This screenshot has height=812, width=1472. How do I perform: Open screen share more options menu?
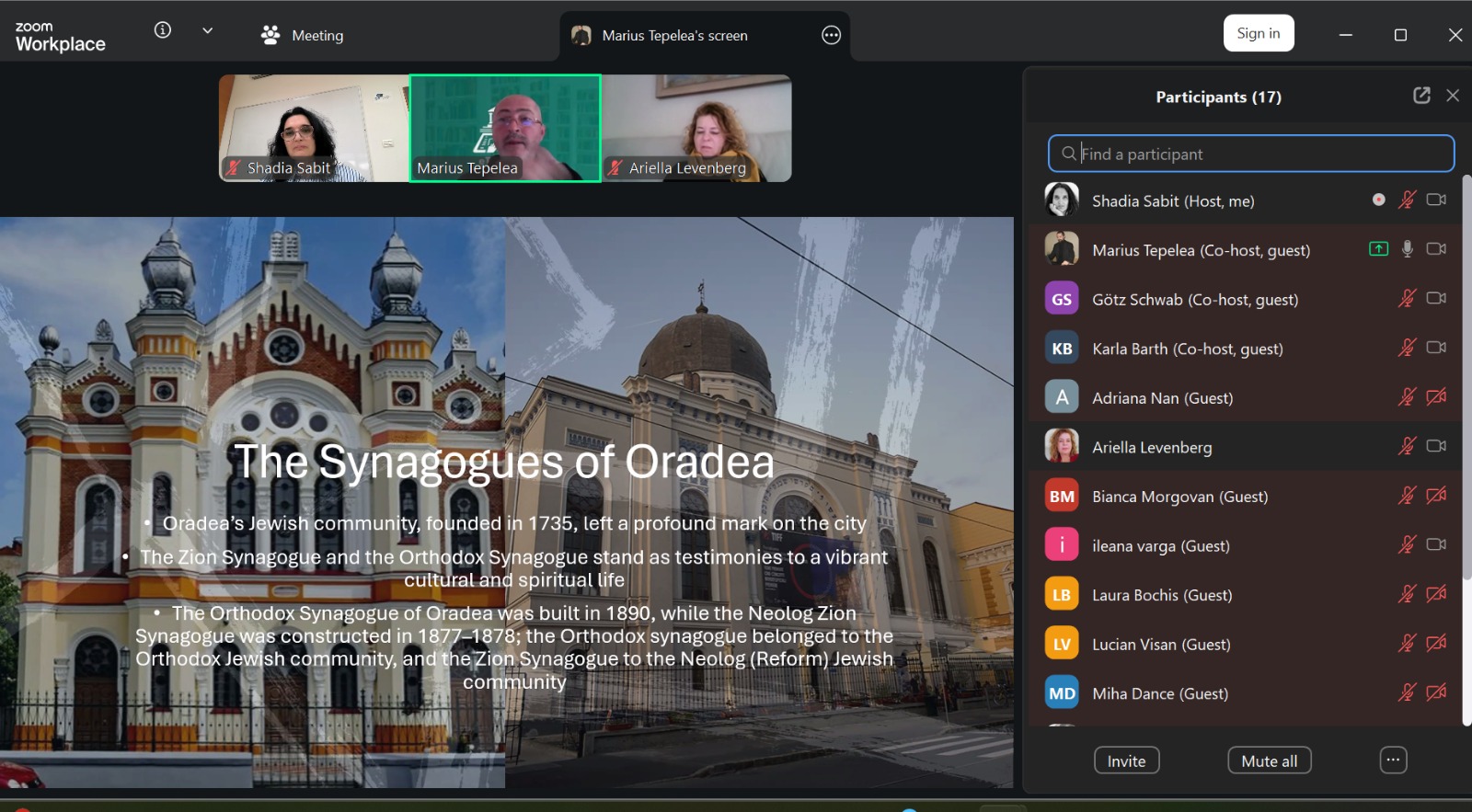pos(831,36)
